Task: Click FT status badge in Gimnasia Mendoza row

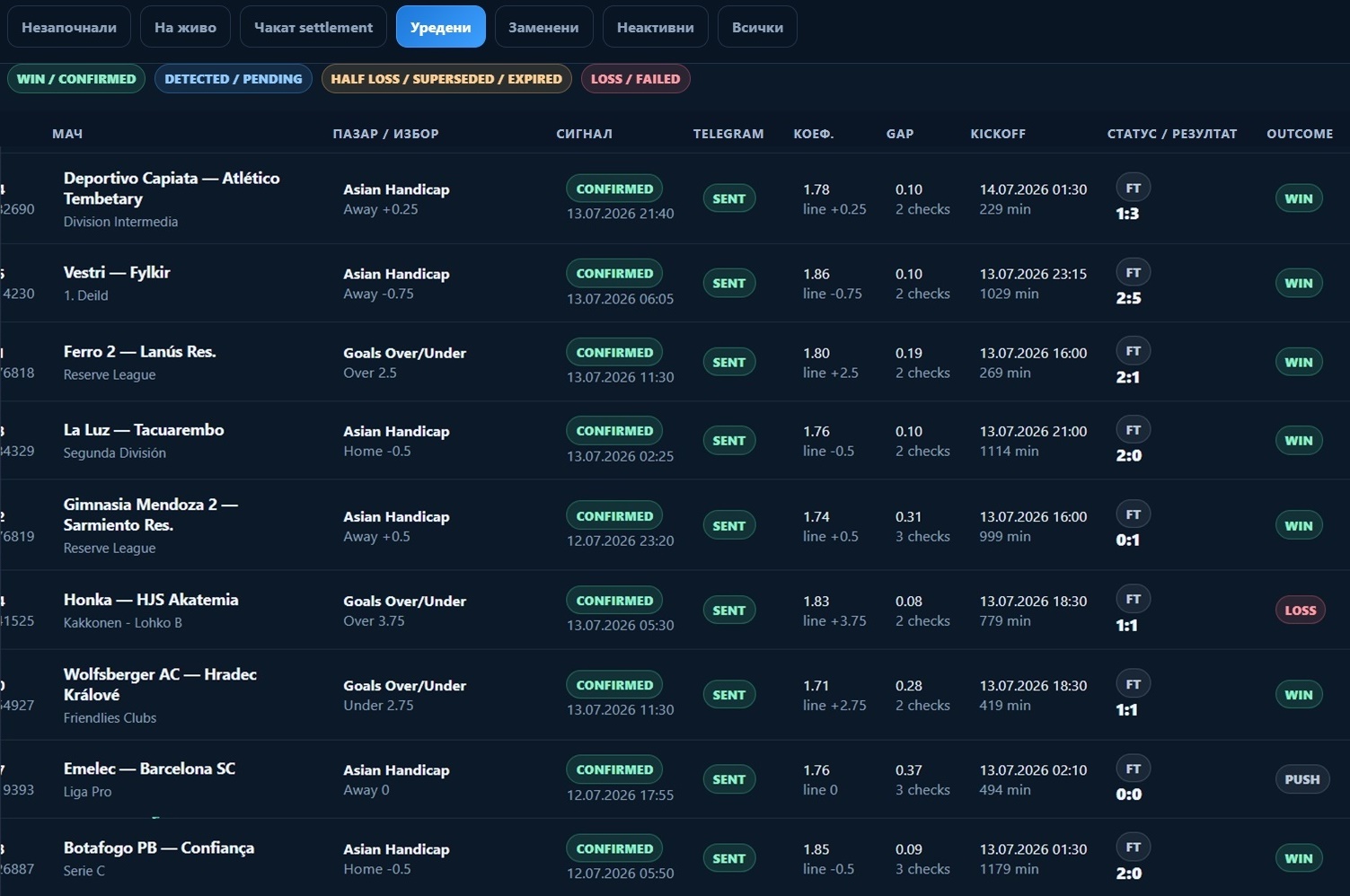Action: tap(1134, 514)
